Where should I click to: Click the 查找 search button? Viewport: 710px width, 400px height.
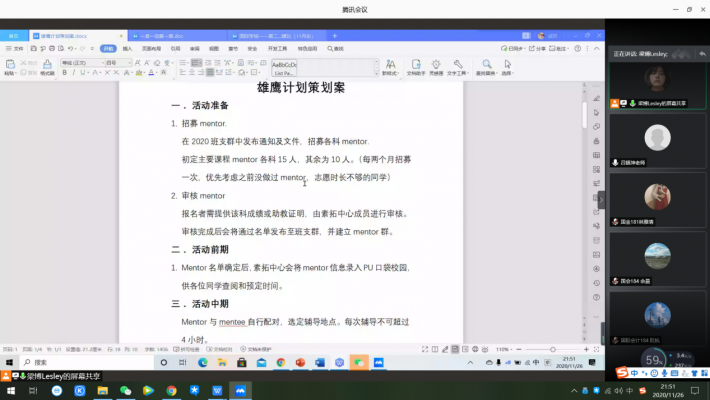(336, 48)
